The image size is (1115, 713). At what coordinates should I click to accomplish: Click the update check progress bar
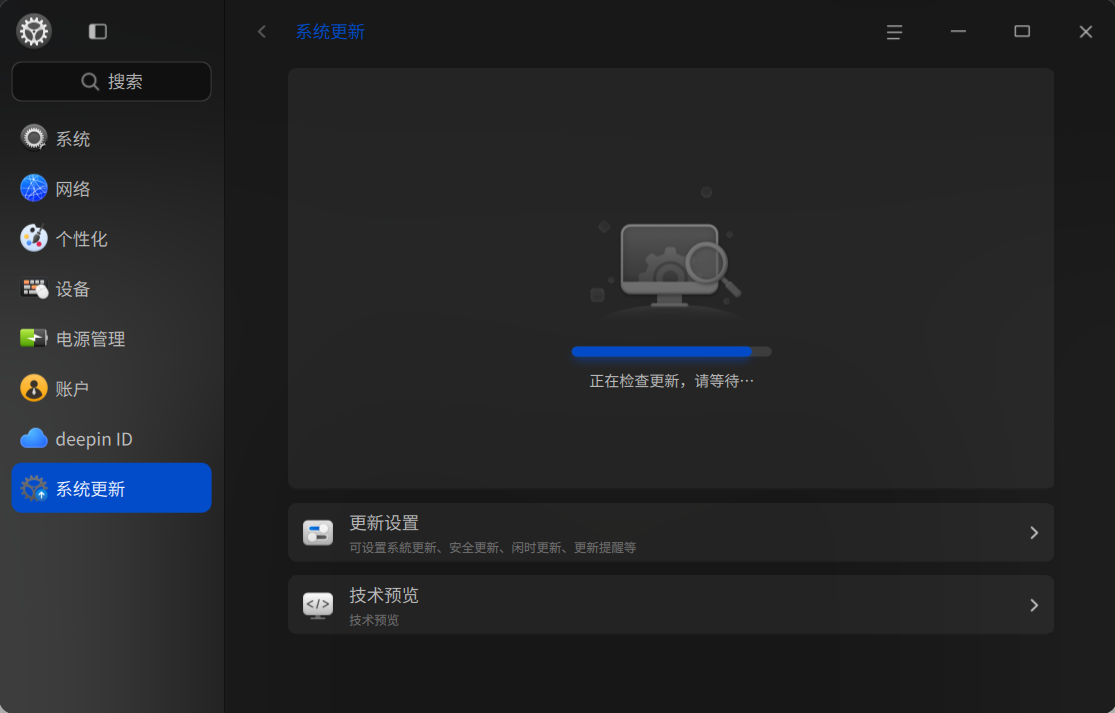tap(671, 351)
